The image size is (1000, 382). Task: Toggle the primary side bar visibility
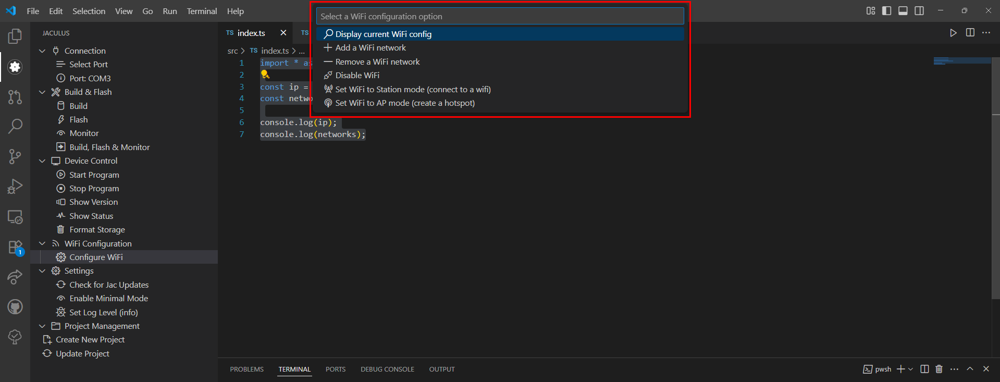pos(886,11)
